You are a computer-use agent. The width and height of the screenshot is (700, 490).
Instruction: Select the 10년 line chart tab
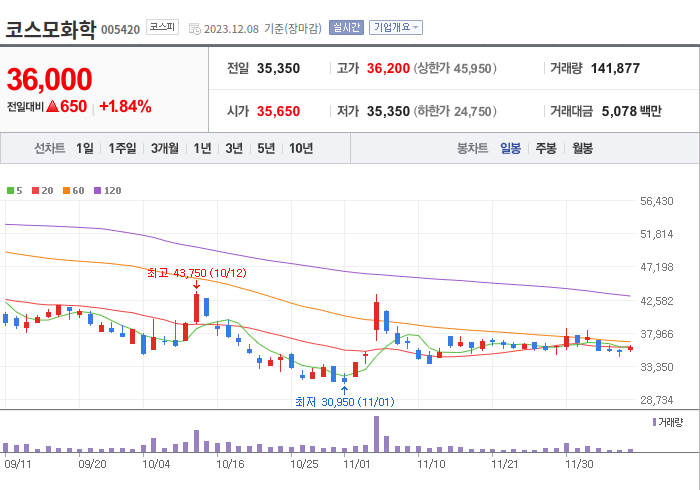pos(301,148)
